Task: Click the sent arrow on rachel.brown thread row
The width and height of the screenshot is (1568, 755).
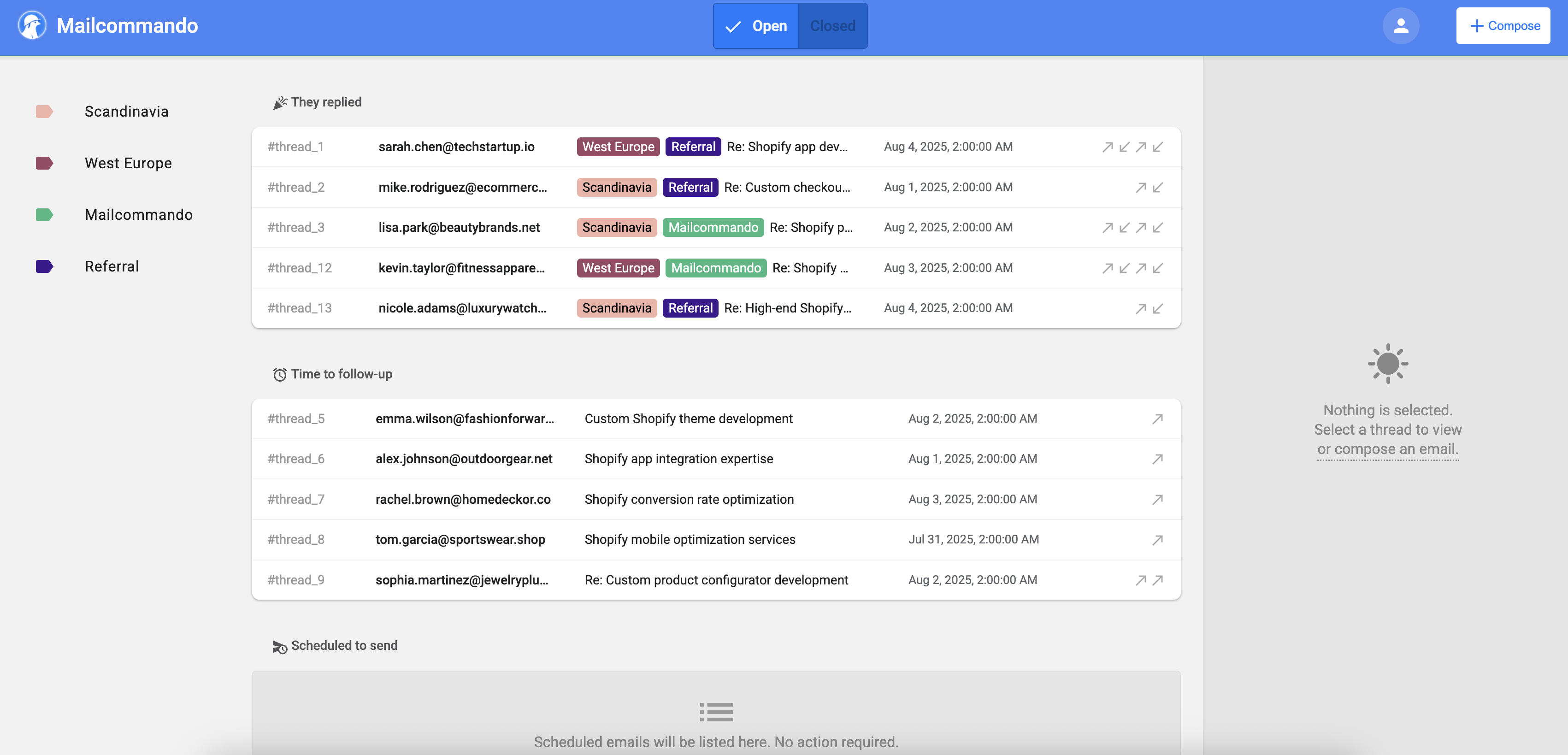Action: [1157, 500]
